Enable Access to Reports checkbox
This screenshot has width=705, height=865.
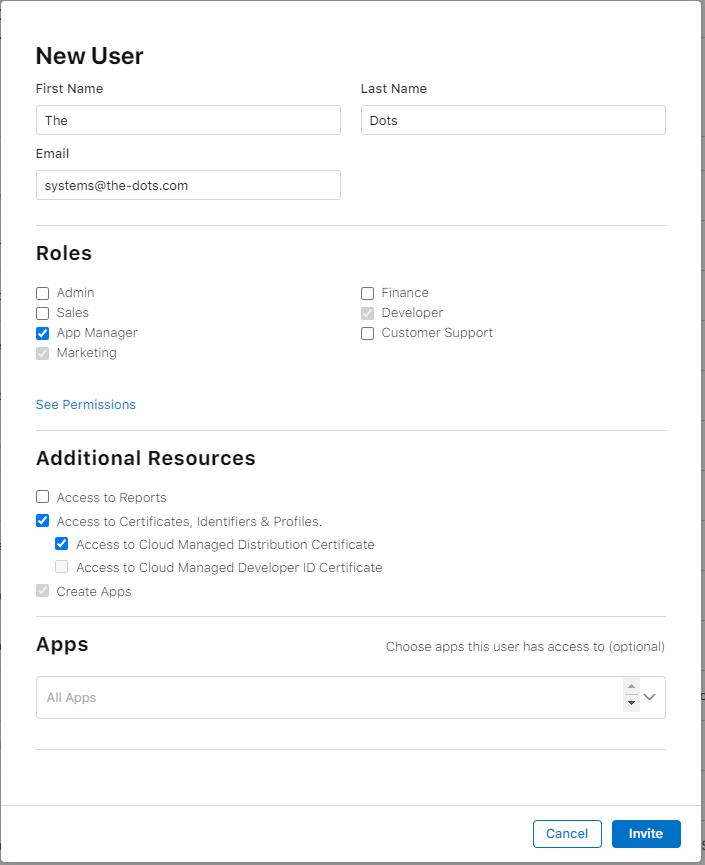coord(42,497)
